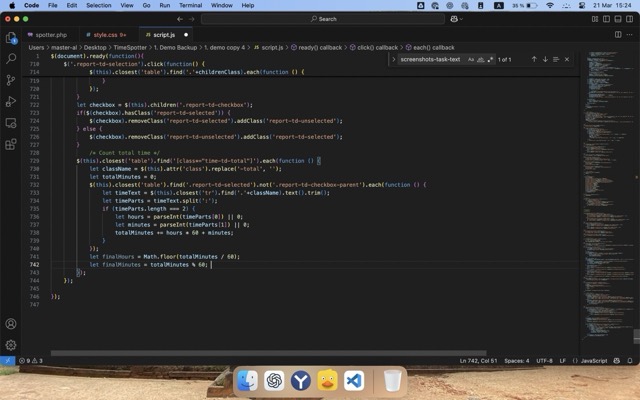
Task: Open the Search view in activity bar
Action: 11,59
